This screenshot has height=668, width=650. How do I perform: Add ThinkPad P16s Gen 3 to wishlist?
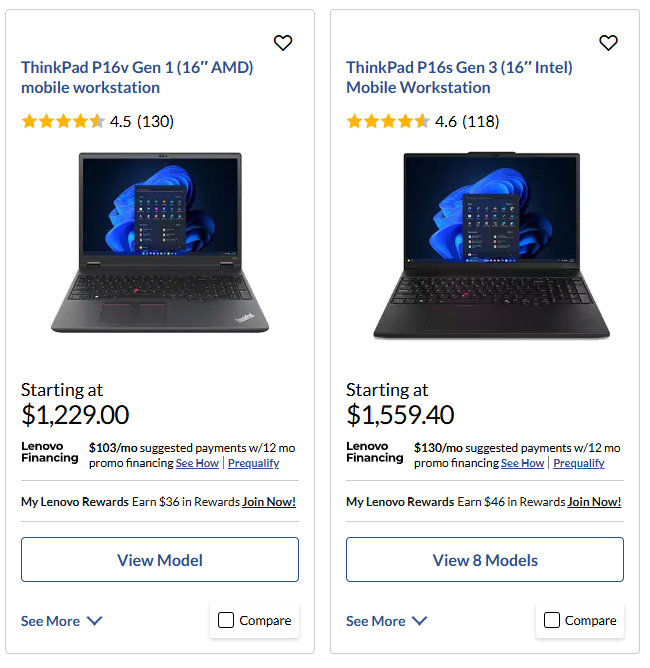608,43
